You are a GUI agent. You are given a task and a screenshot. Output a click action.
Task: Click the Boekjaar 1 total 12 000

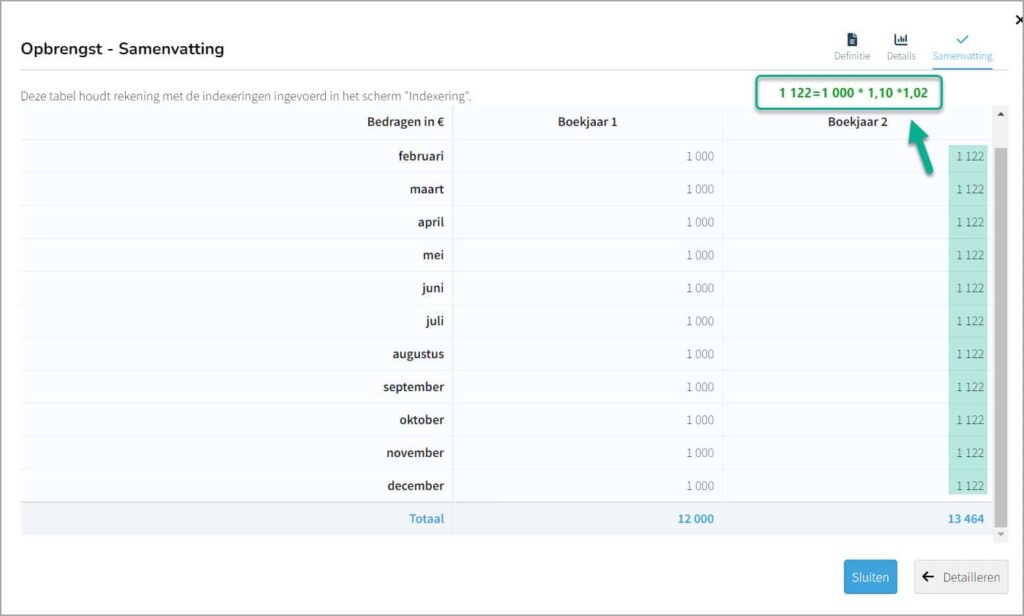696,519
